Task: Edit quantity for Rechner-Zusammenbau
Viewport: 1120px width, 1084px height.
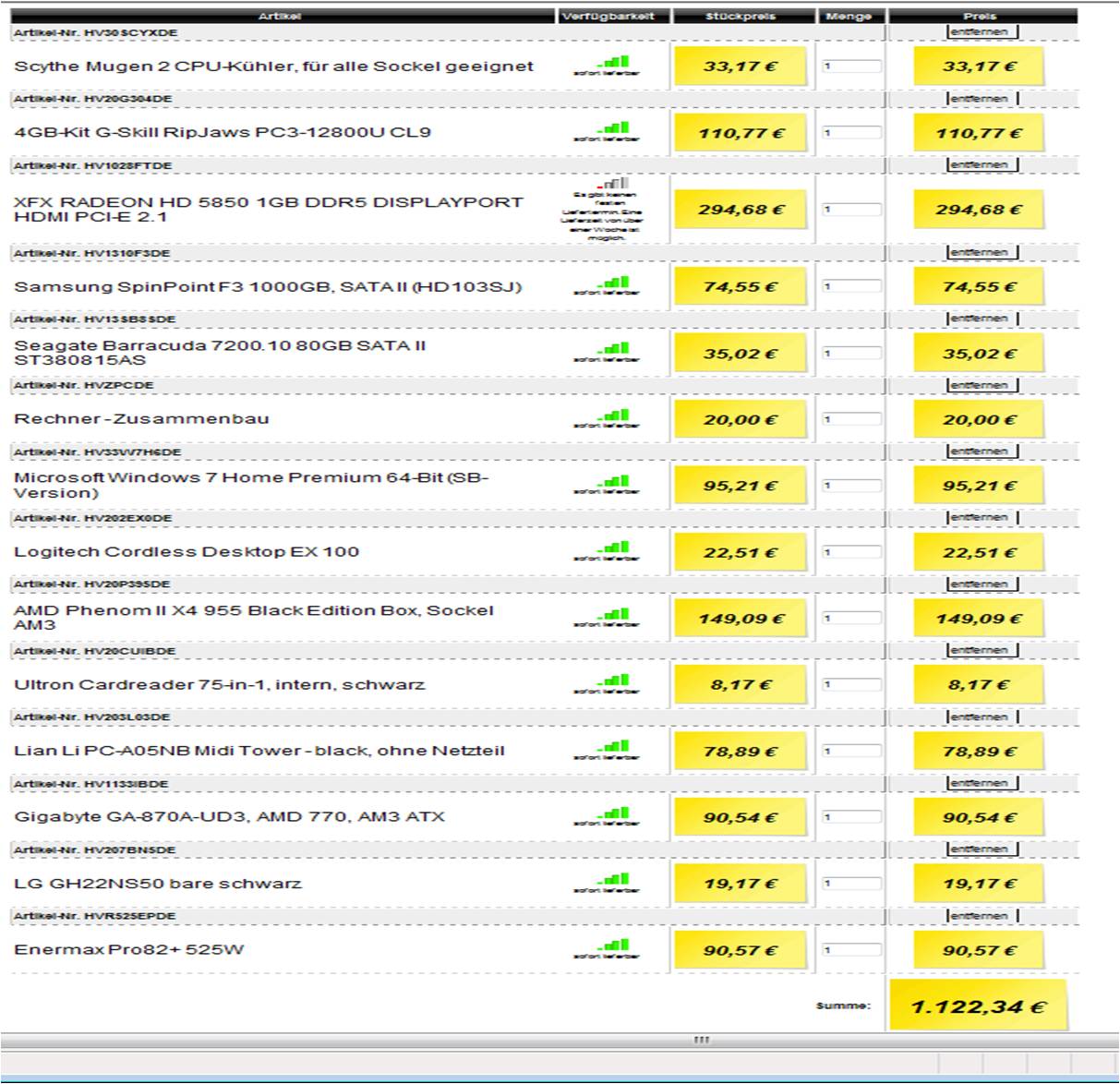Action: pyautogui.click(x=851, y=419)
